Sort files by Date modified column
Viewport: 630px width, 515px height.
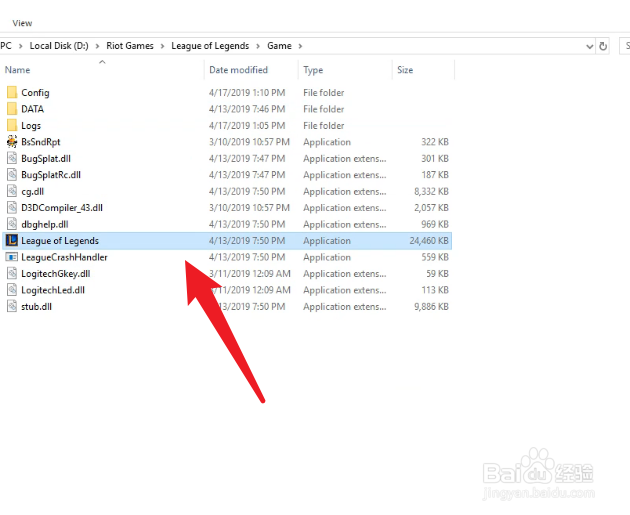[x=238, y=70]
